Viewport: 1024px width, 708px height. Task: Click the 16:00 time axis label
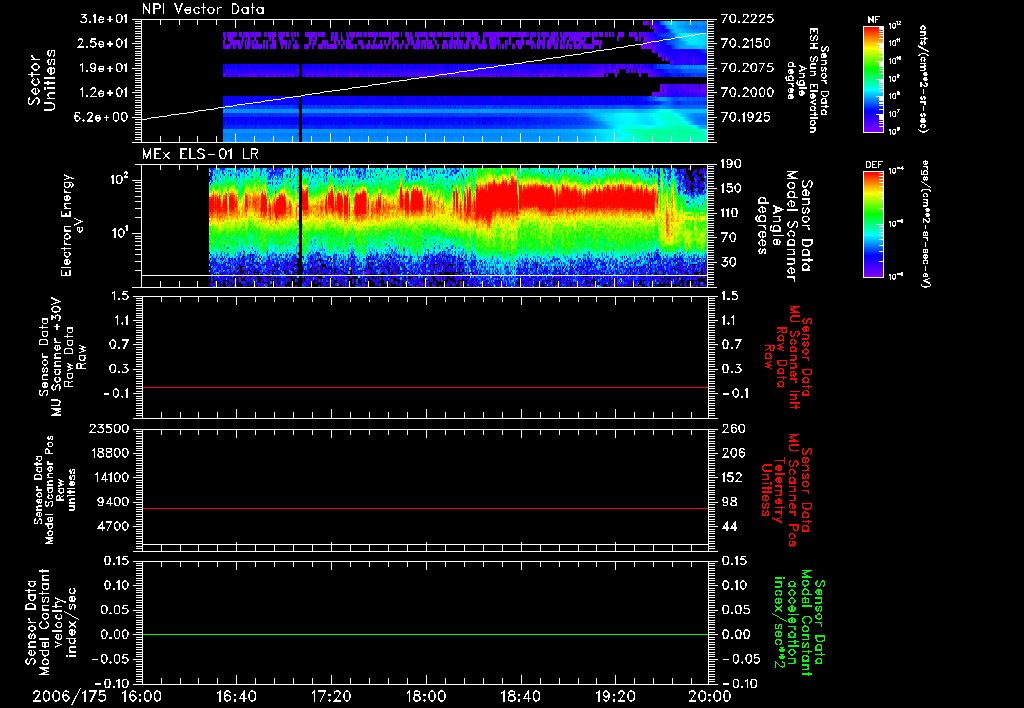point(142,697)
